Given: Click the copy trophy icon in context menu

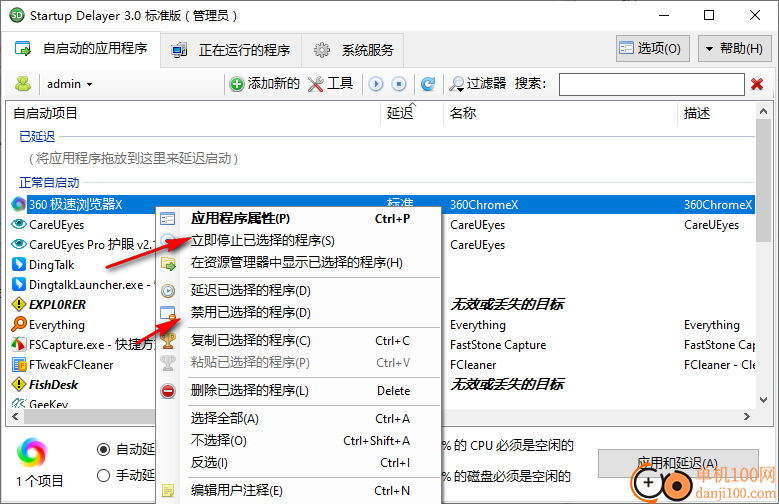Looking at the screenshot, I should (168, 340).
